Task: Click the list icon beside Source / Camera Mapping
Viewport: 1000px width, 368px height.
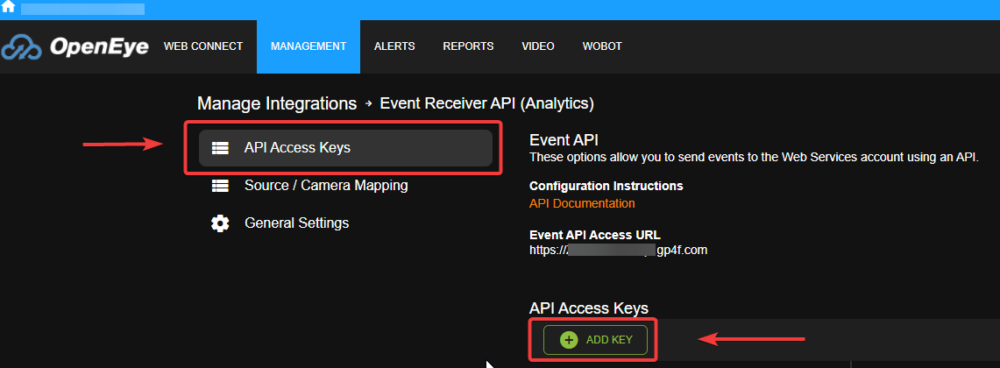Action: 220,186
